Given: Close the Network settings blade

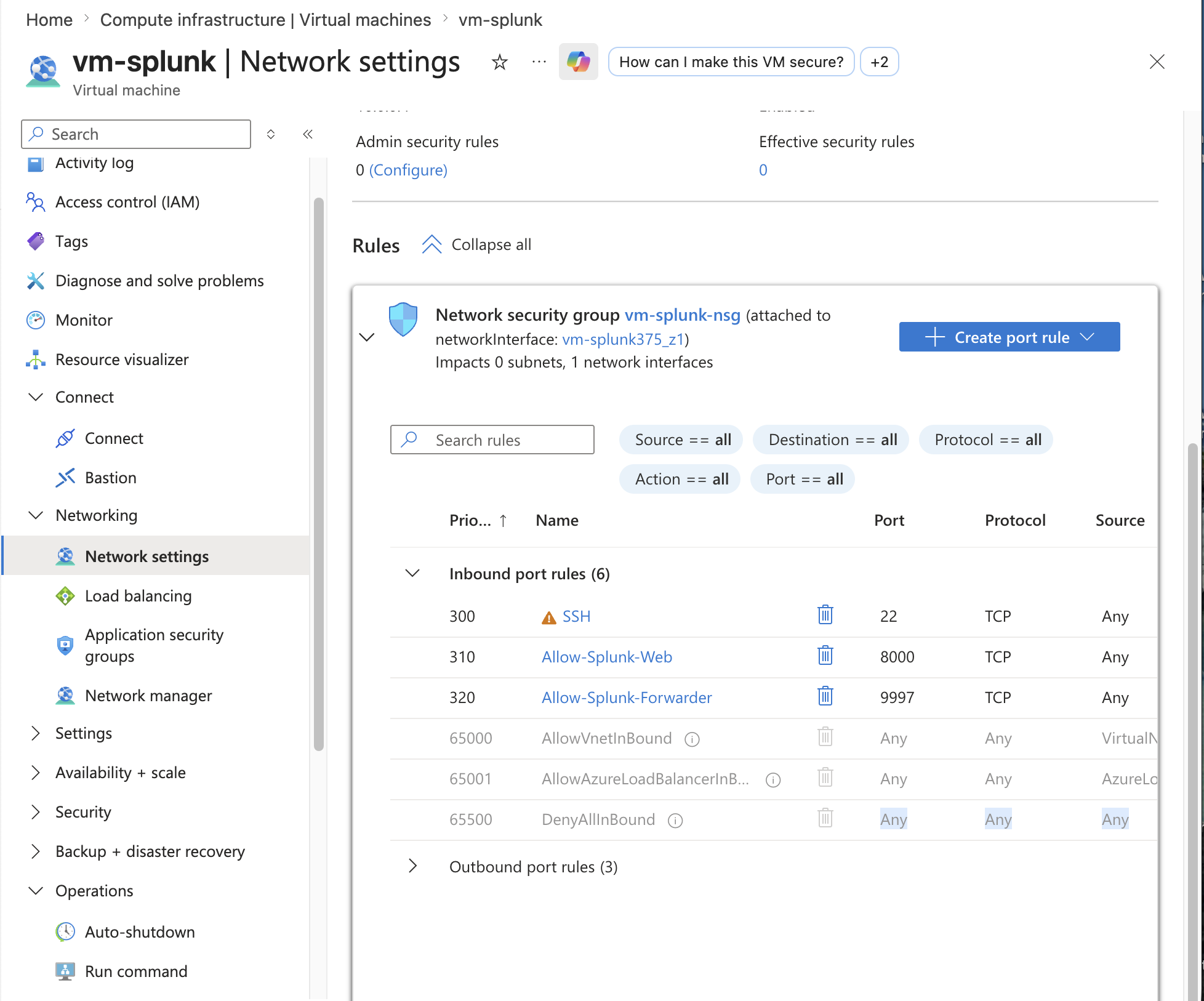Looking at the screenshot, I should pos(1157,62).
